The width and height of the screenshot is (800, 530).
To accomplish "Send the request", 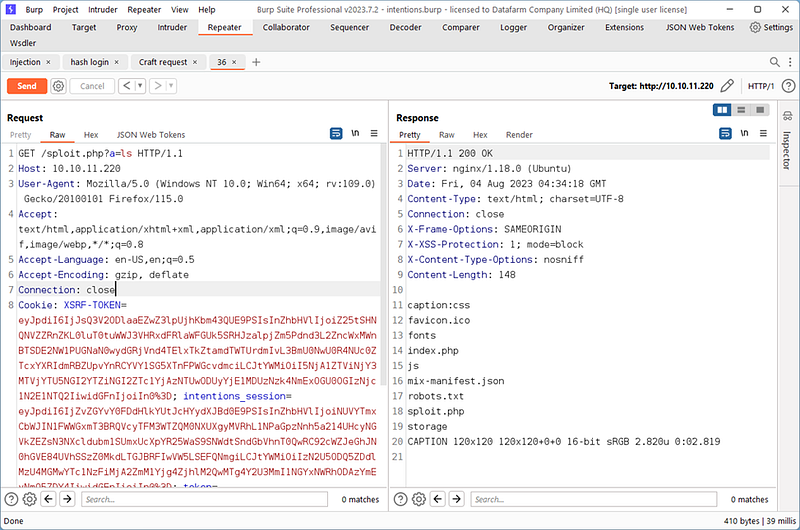I will [27, 86].
